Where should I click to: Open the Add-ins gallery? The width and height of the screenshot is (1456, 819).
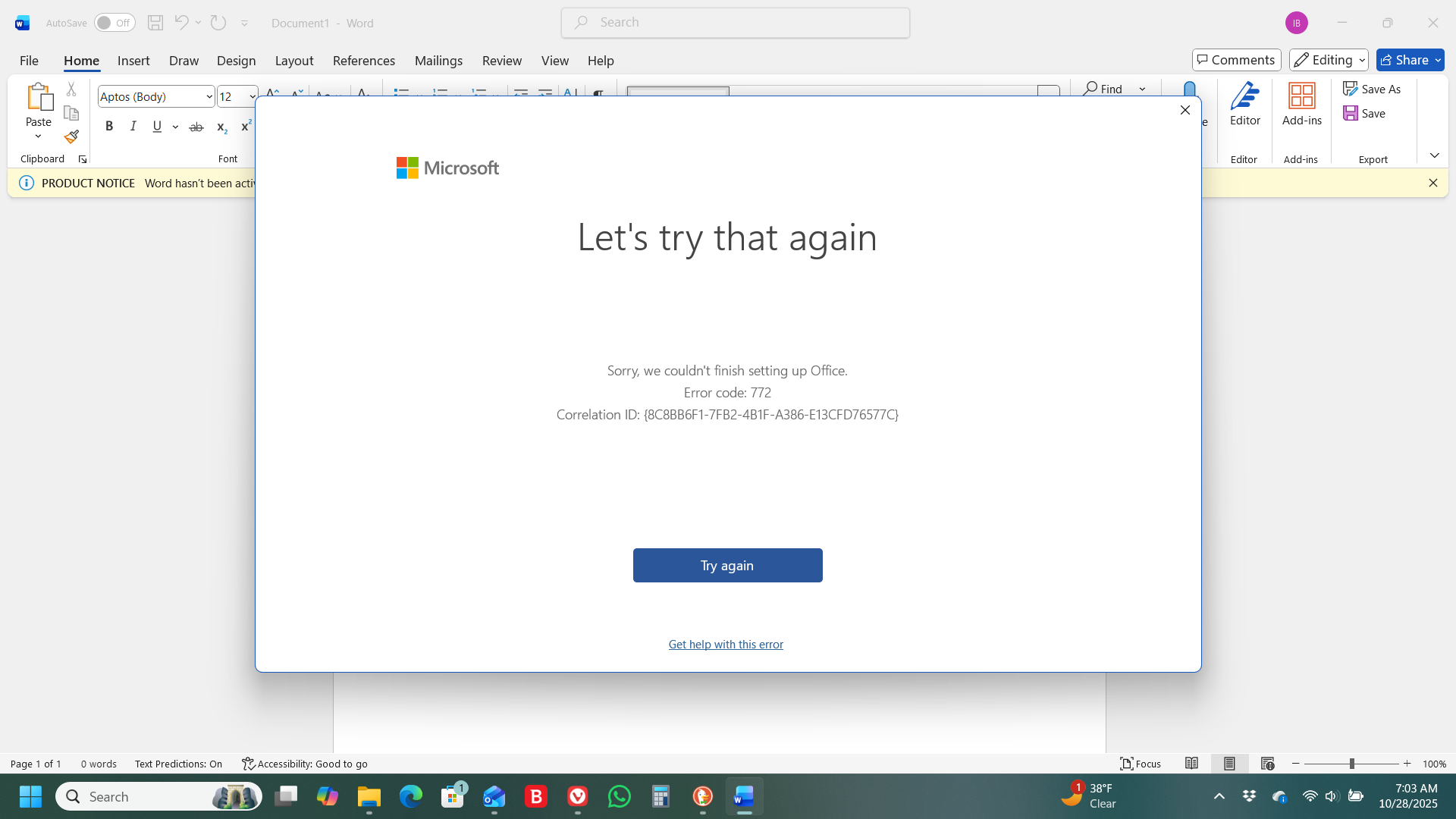coord(1302,105)
